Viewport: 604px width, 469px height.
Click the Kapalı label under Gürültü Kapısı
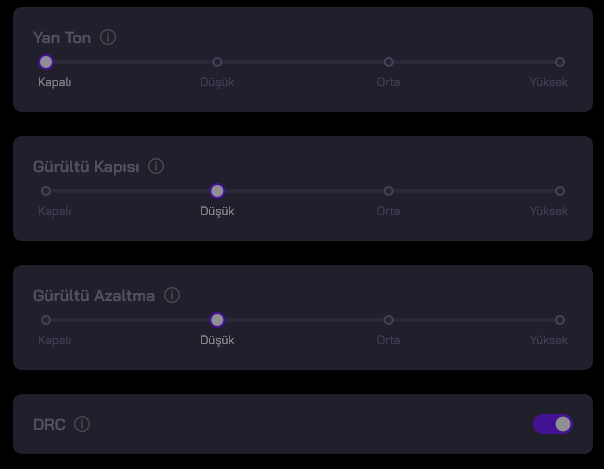coord(55,211)
